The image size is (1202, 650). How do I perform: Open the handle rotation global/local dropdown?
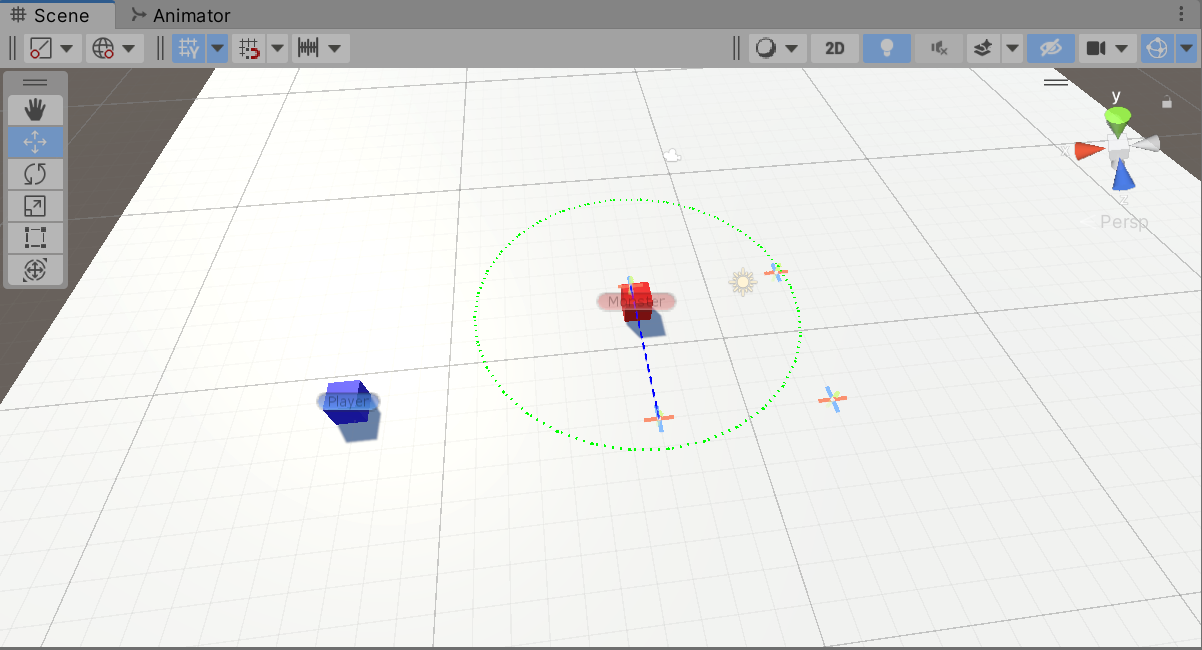tap(115, 48)
